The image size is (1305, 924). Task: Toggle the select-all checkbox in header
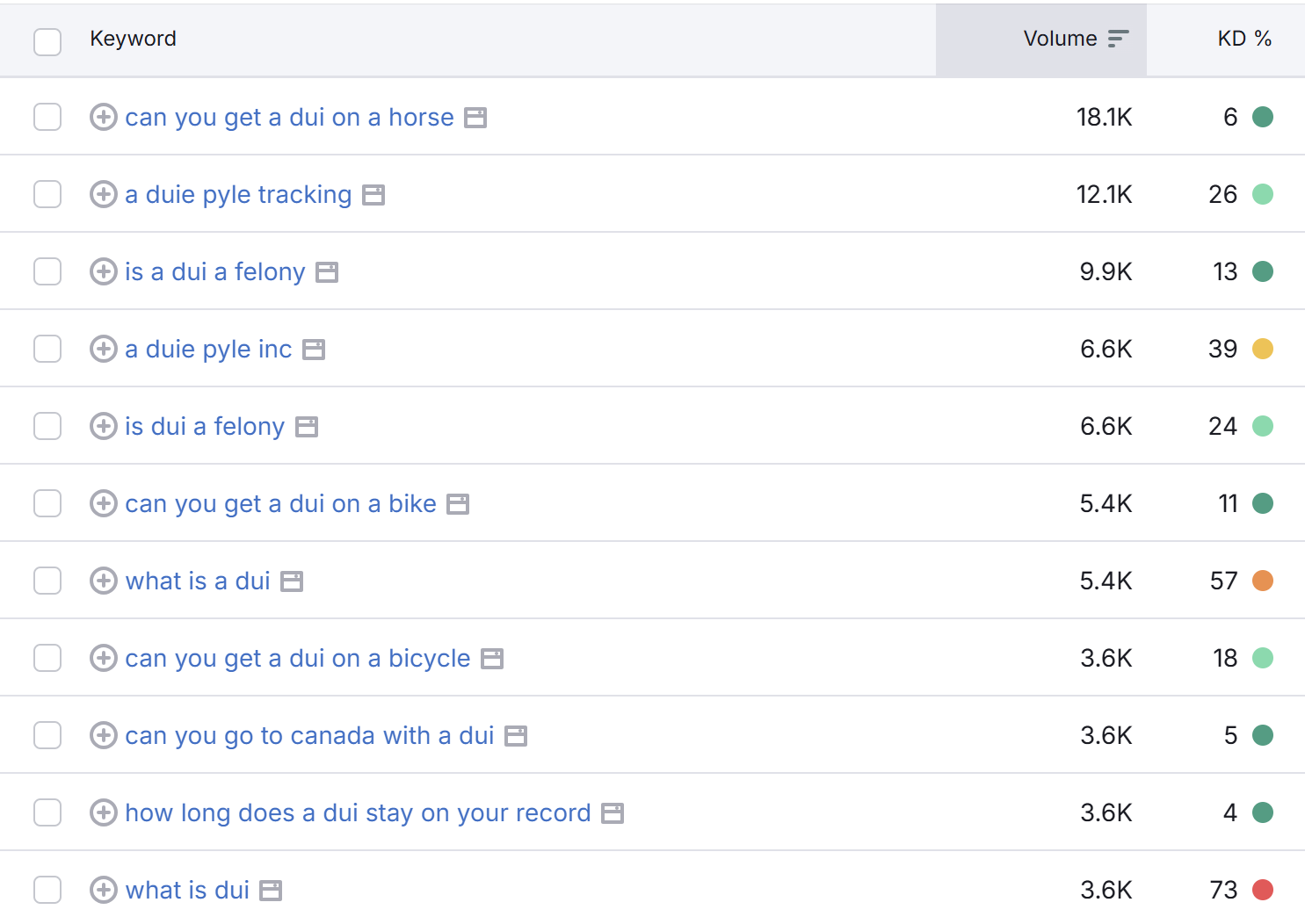47,41
